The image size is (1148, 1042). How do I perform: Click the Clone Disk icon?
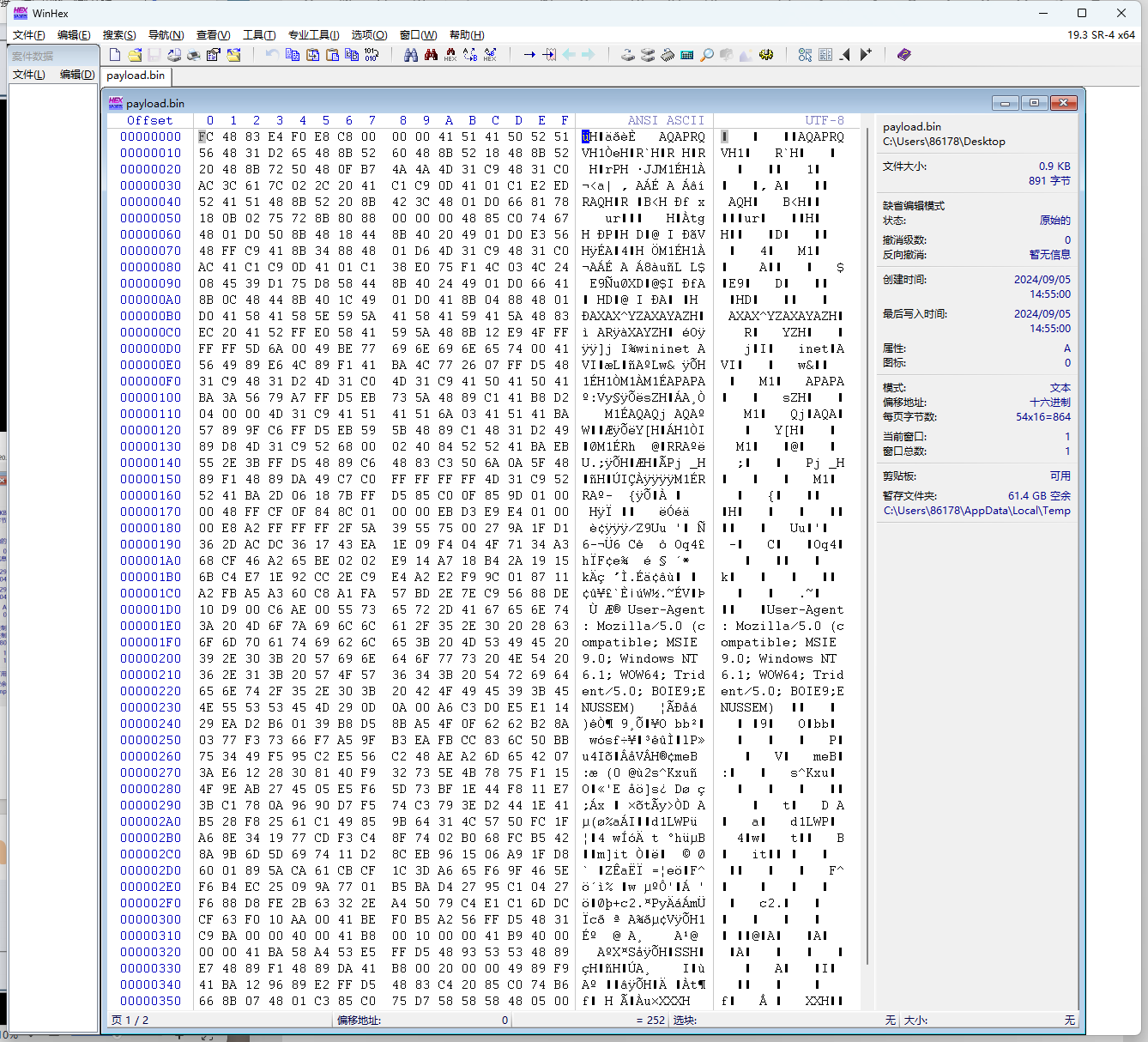click(627, 54)
